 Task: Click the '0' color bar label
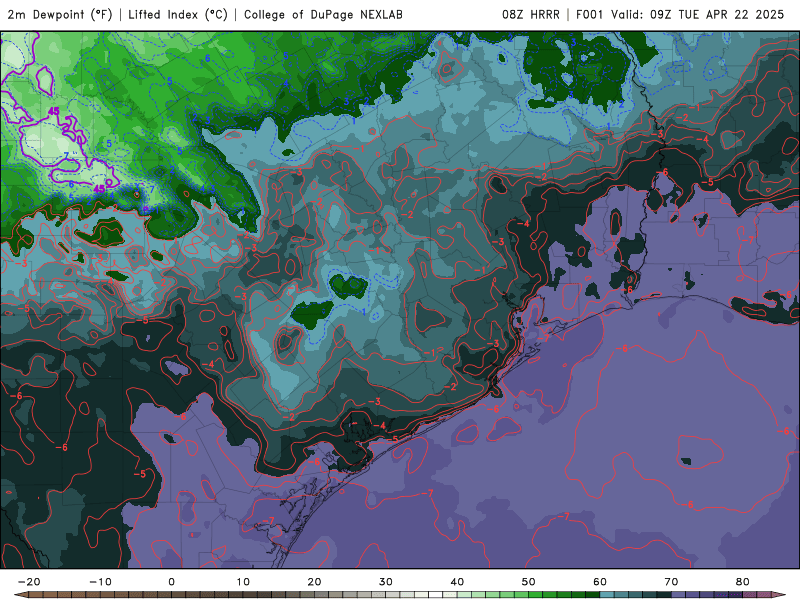point(171,582)
